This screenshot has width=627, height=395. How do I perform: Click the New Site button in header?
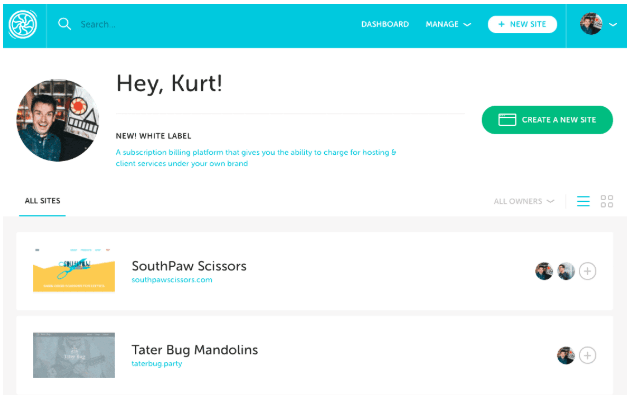[x=522, y=24]
